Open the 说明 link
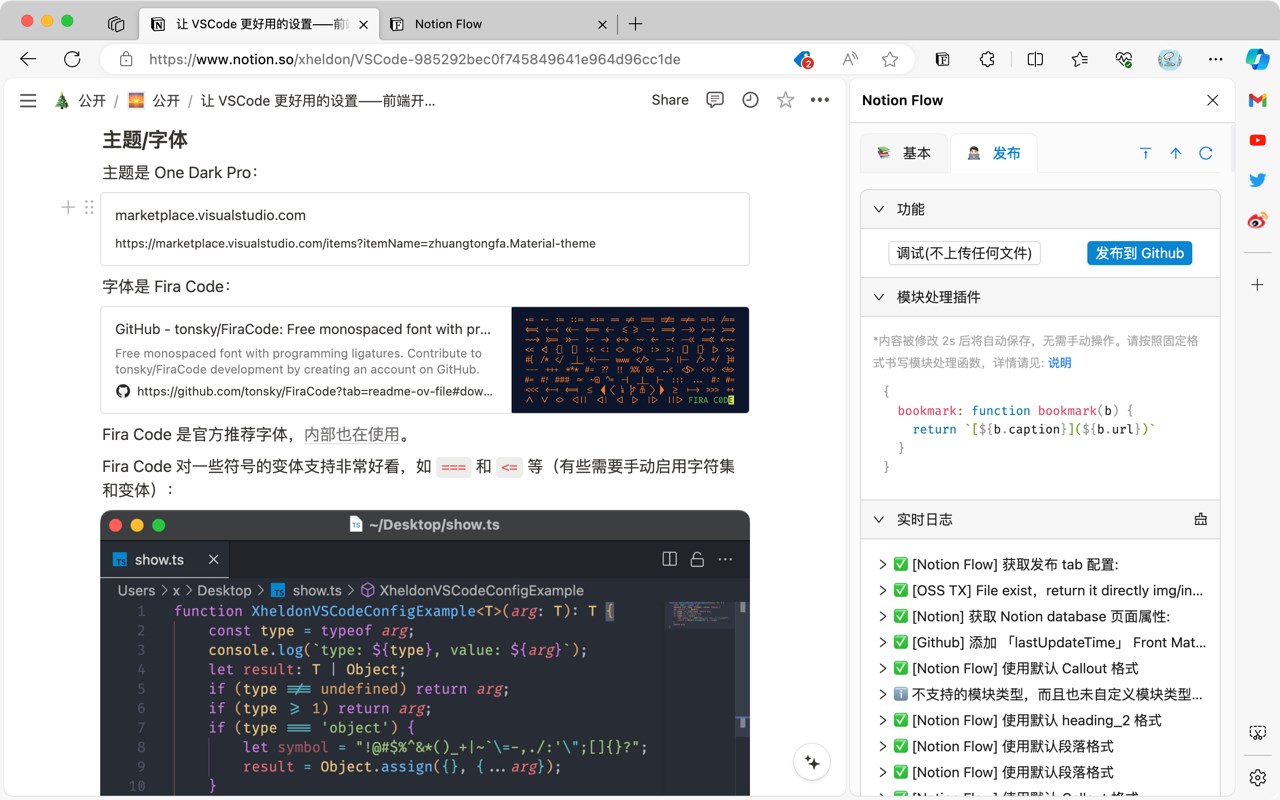The height and width of the screenshot is (800, 1280). (x=1059, y=363)
